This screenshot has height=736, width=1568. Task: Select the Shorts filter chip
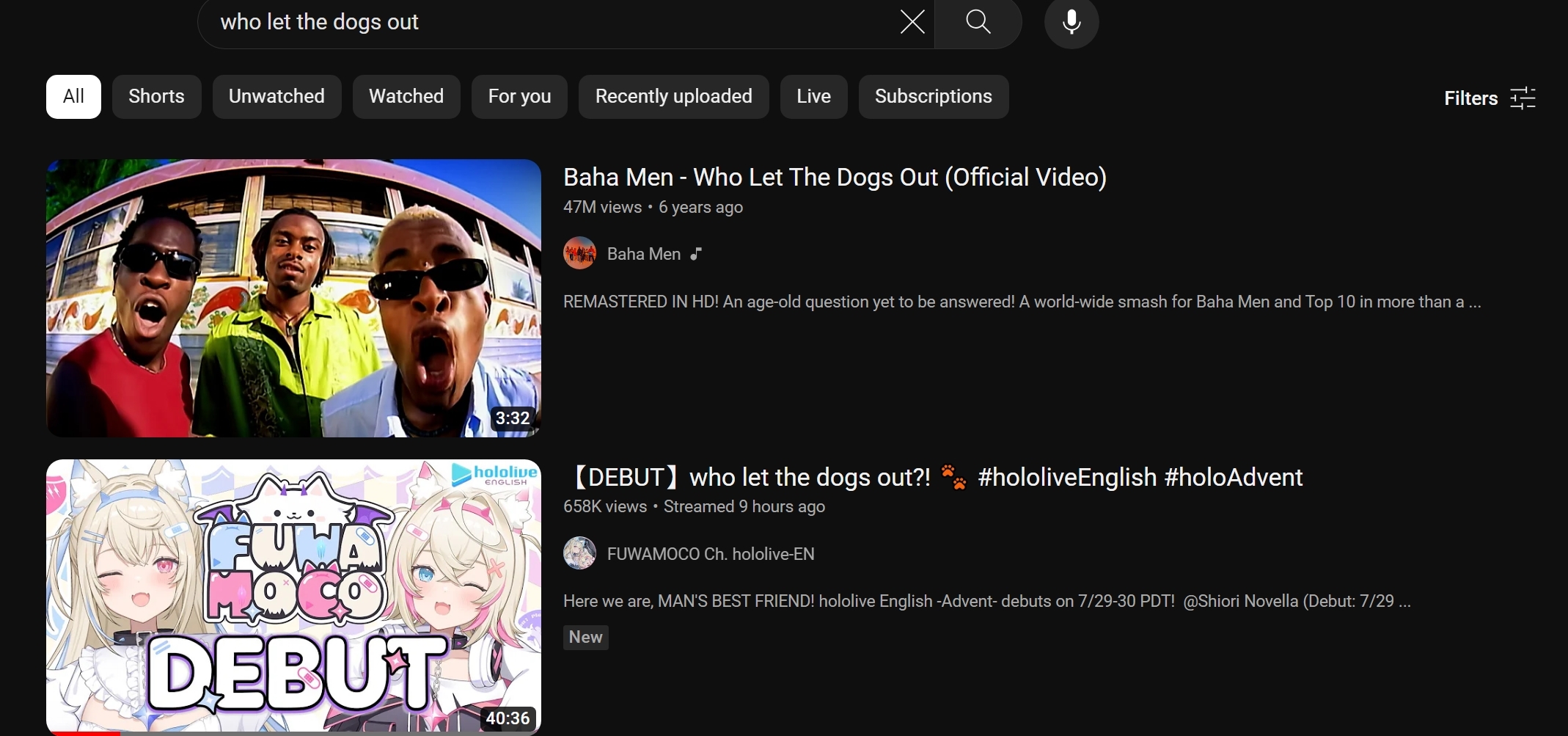pyautogui.click(x=156, y=96)
